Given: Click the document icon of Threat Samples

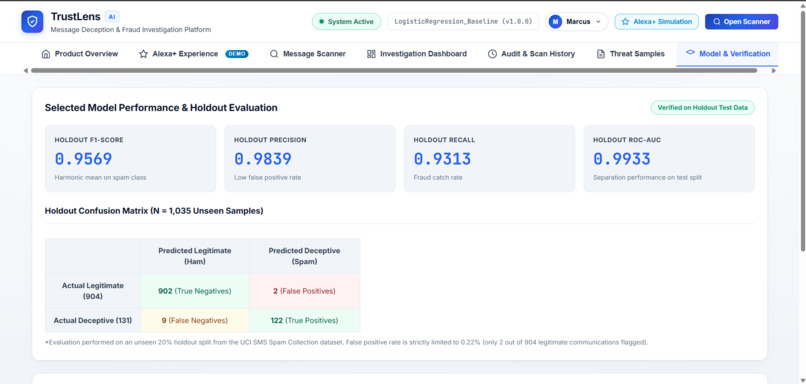Looking at the screenshot, I should click(x=600, y=53).
